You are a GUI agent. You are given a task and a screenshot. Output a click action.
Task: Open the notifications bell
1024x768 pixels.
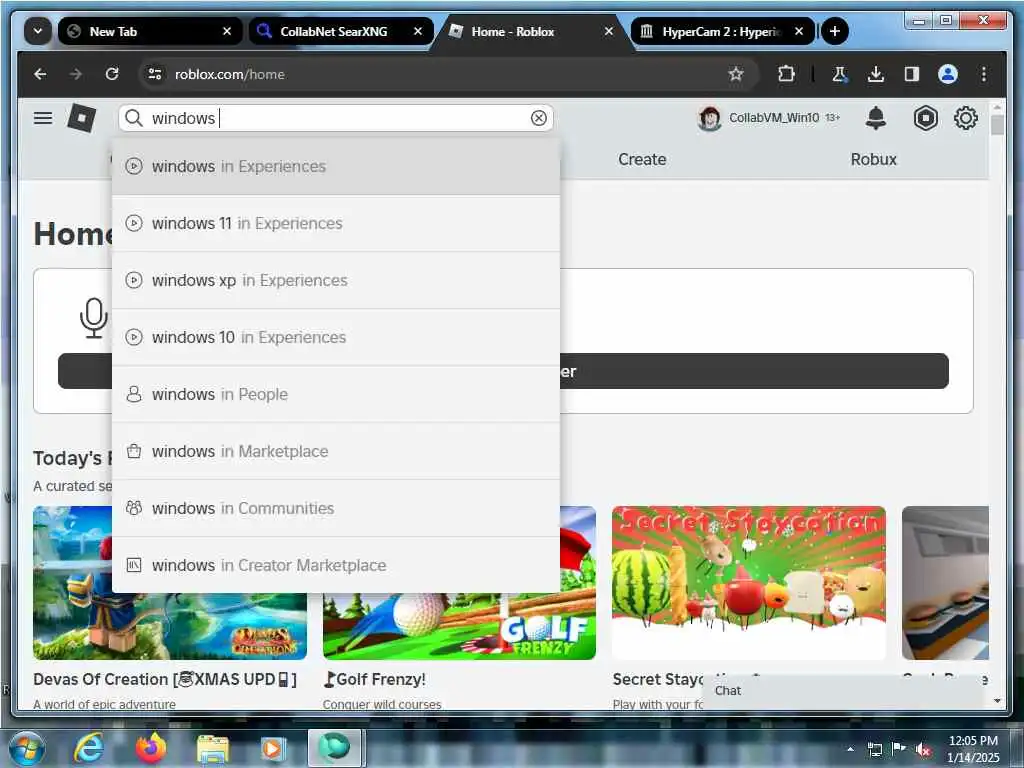pos(876,118)
